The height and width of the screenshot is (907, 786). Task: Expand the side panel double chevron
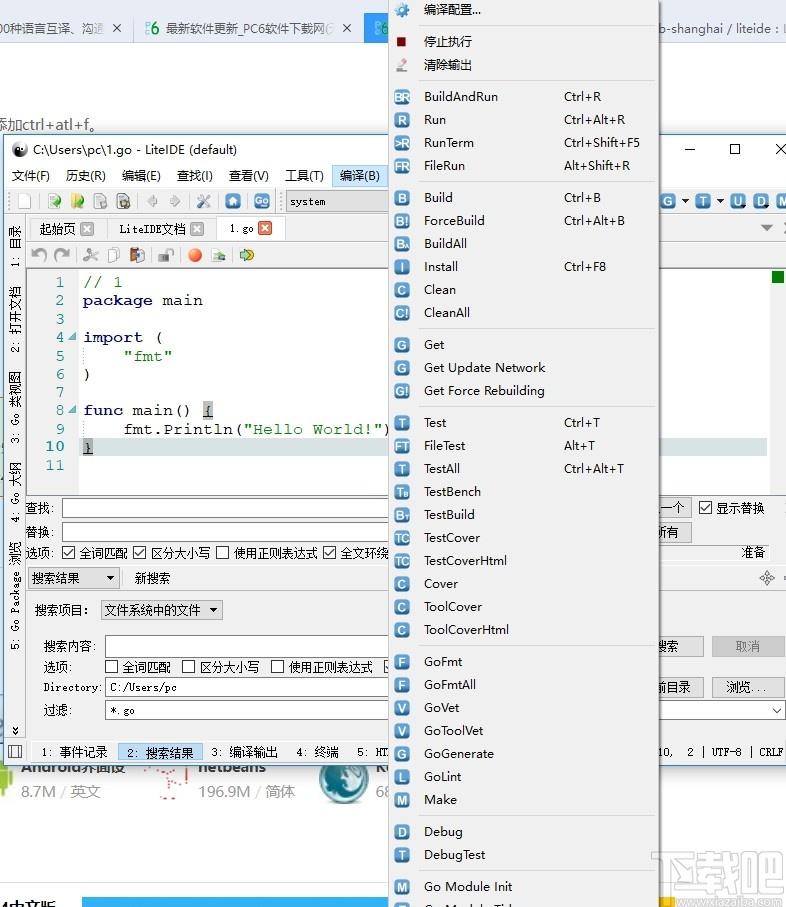[15, 730]
